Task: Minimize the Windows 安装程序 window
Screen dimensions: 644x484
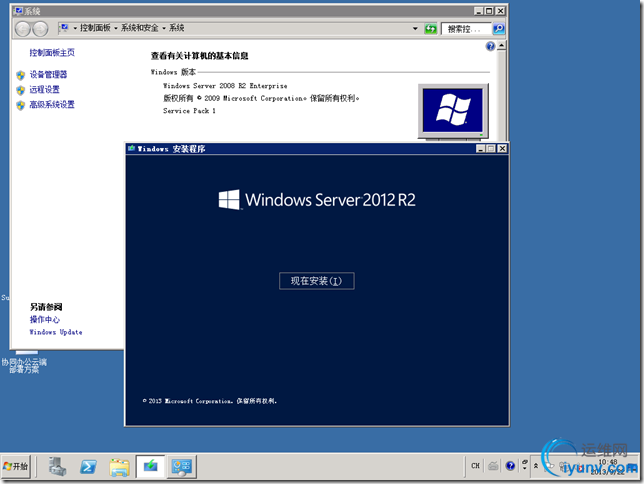Action: pyautogui.click(x=481, y=148)
